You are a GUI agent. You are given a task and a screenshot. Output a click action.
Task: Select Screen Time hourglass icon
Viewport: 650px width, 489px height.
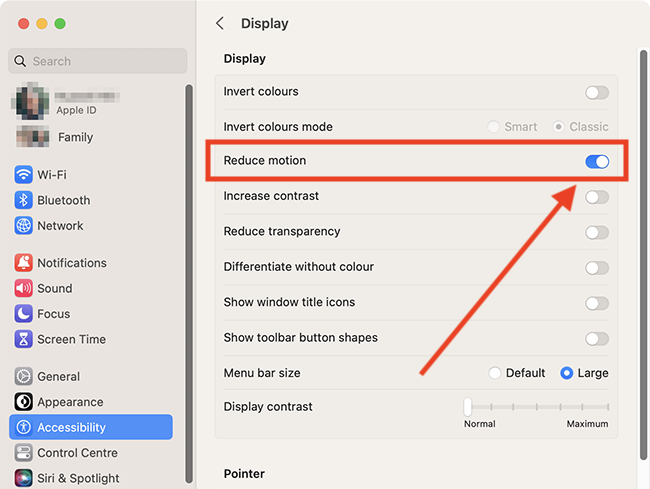(x=23, y=339)
